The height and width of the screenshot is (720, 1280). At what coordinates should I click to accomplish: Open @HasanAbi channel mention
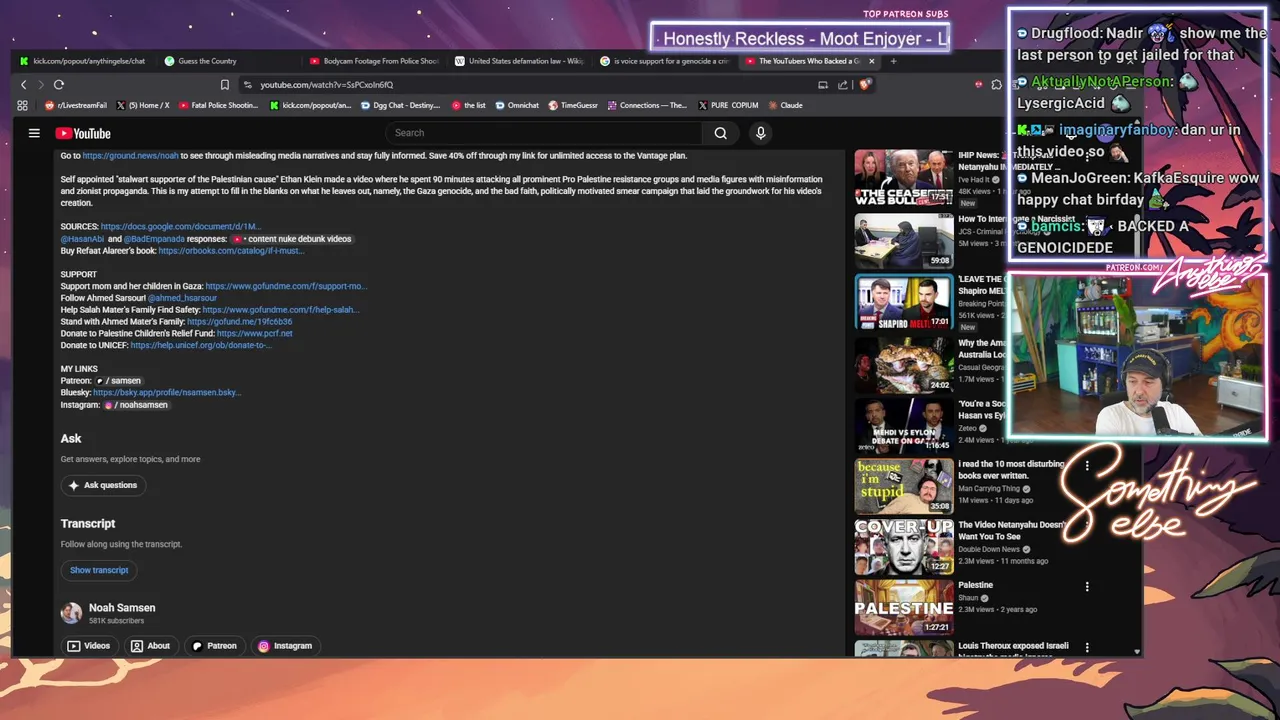[82, 239]
